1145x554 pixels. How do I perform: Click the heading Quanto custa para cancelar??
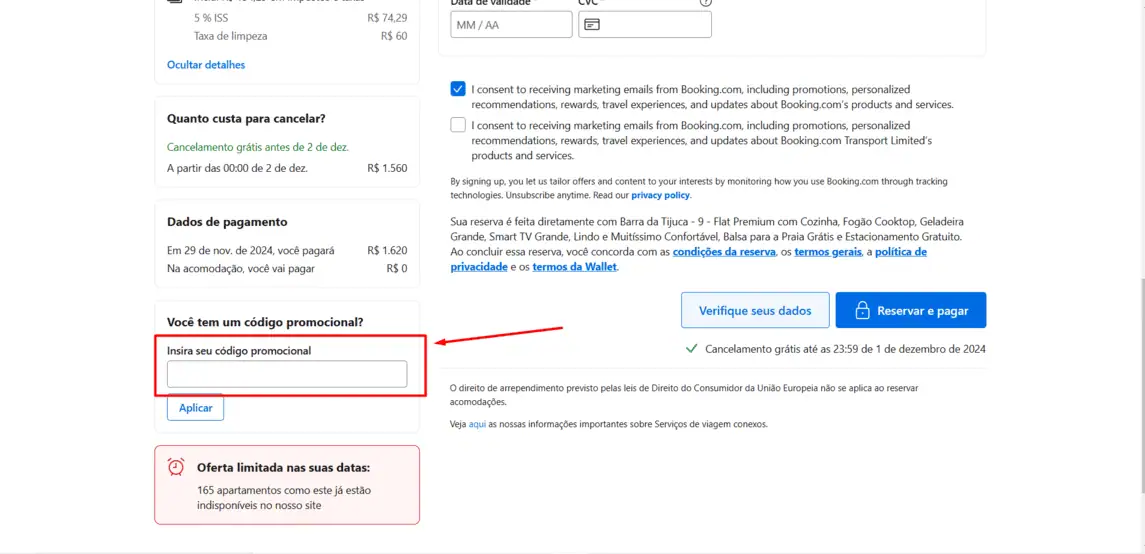click(246, 118)
